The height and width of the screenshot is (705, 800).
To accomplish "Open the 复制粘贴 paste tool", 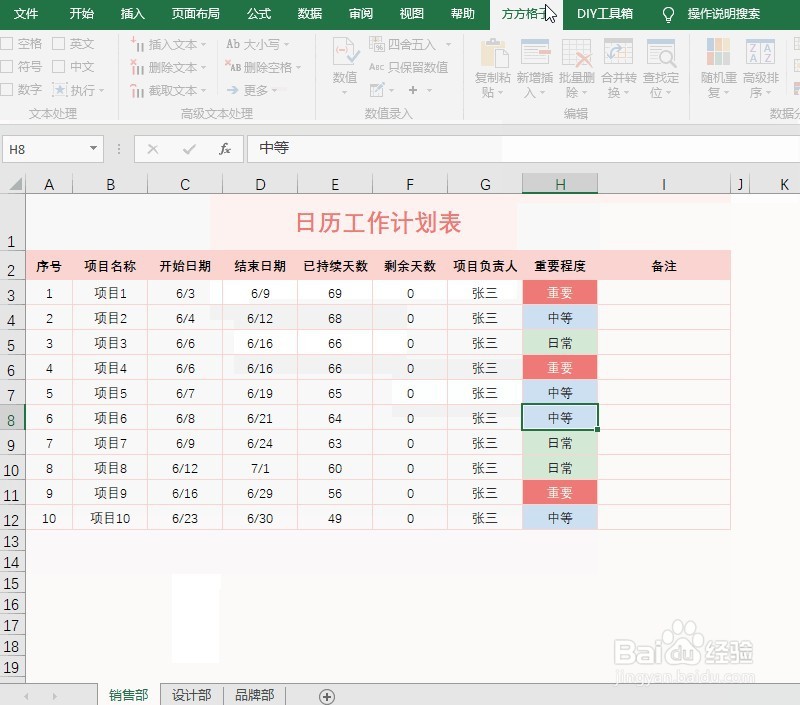I will click(492, 68).
